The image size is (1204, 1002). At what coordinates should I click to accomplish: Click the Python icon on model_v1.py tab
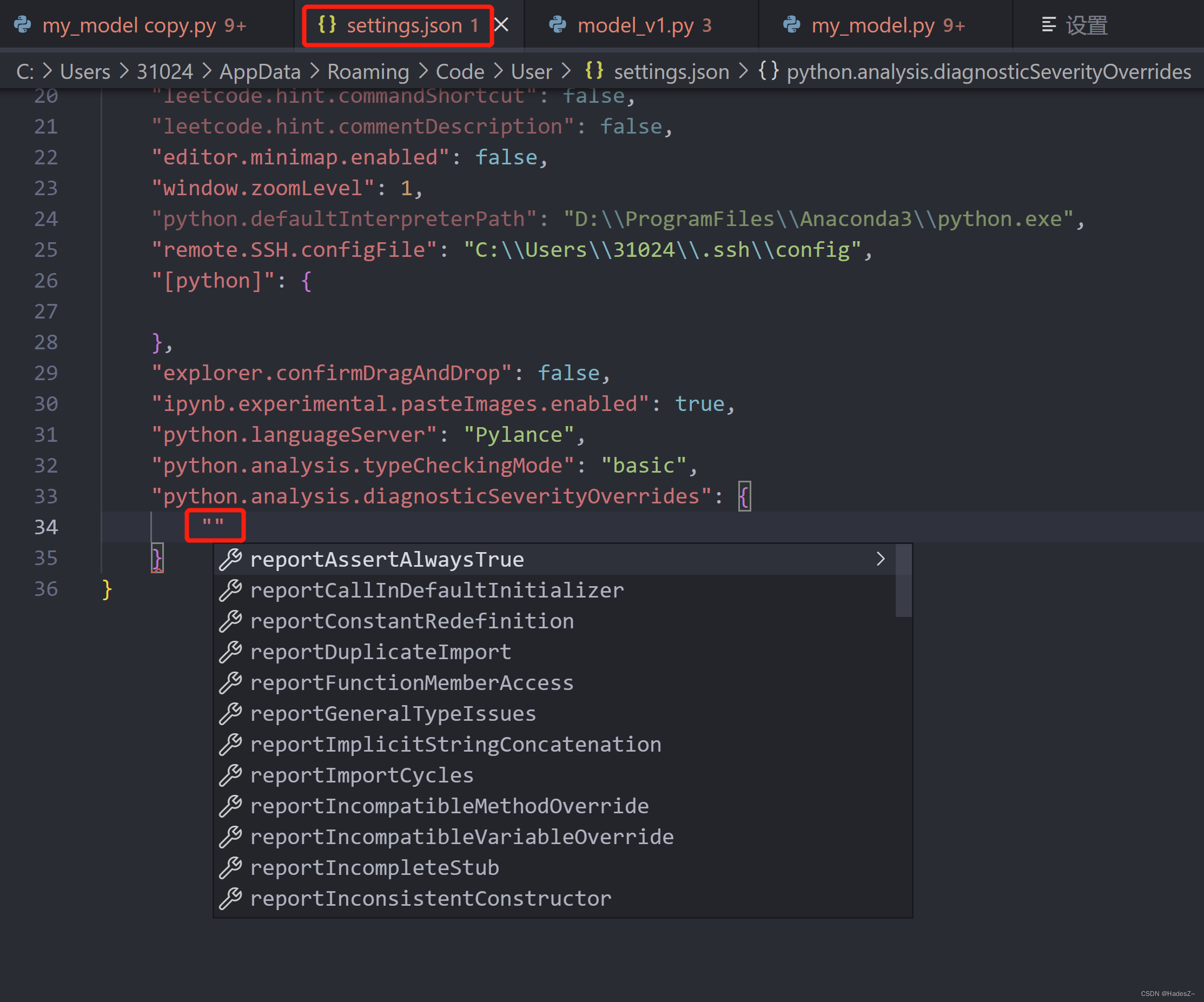(x=559, y=24)
